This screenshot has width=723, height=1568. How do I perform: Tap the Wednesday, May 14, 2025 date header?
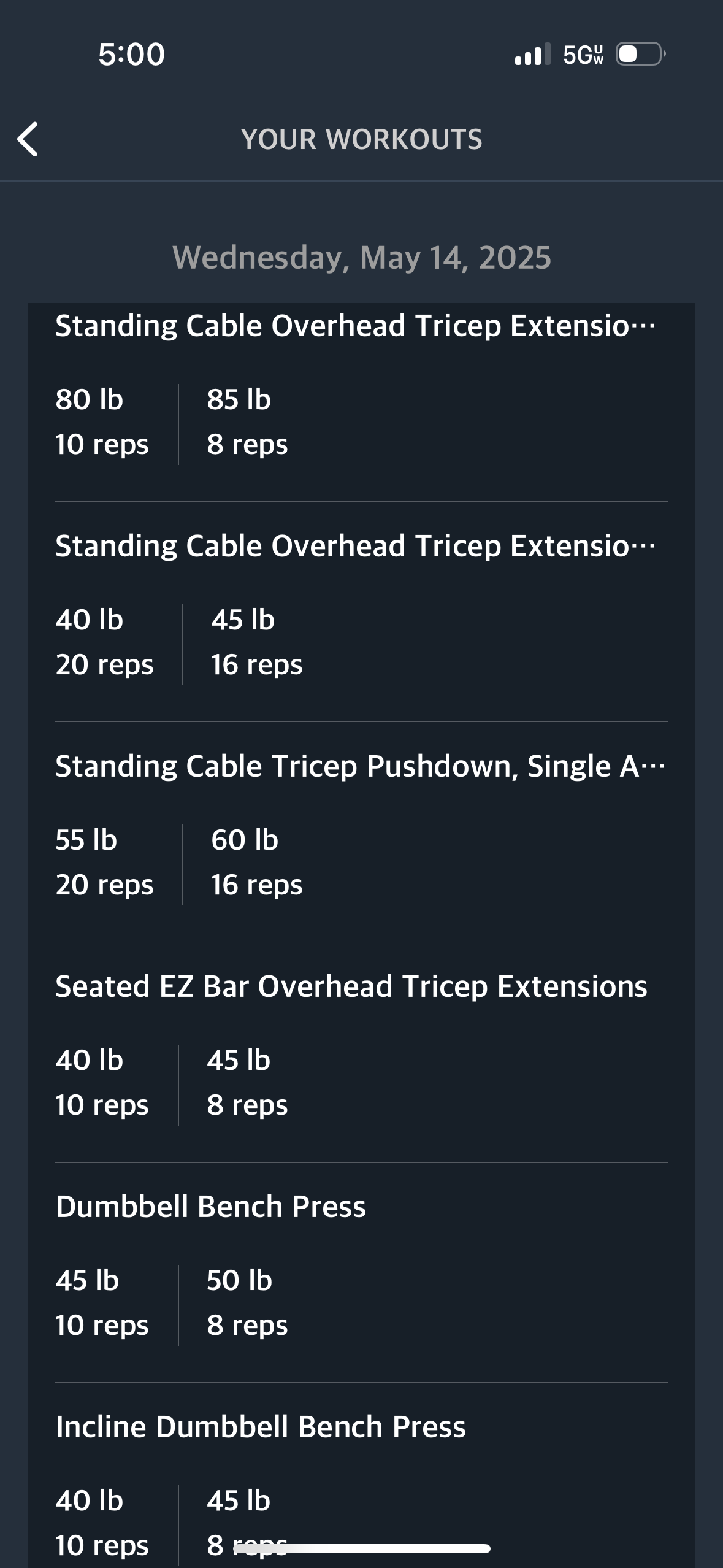tap(362, 258)
